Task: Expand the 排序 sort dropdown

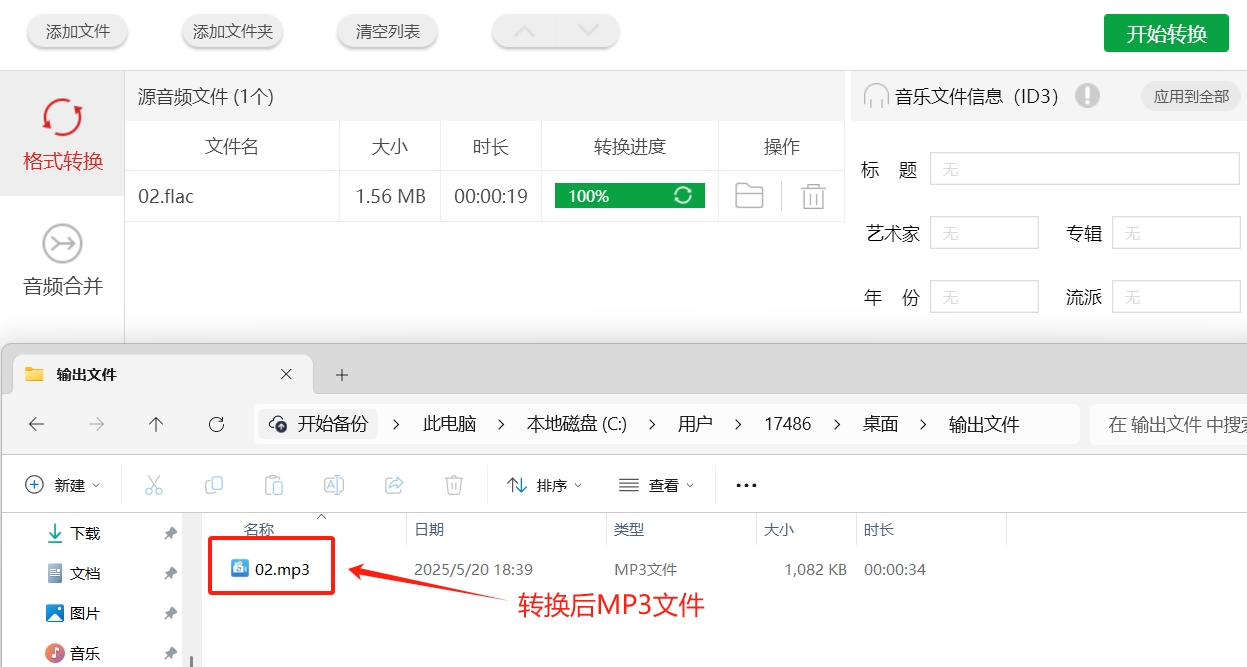Action: [x=545, y=485]
